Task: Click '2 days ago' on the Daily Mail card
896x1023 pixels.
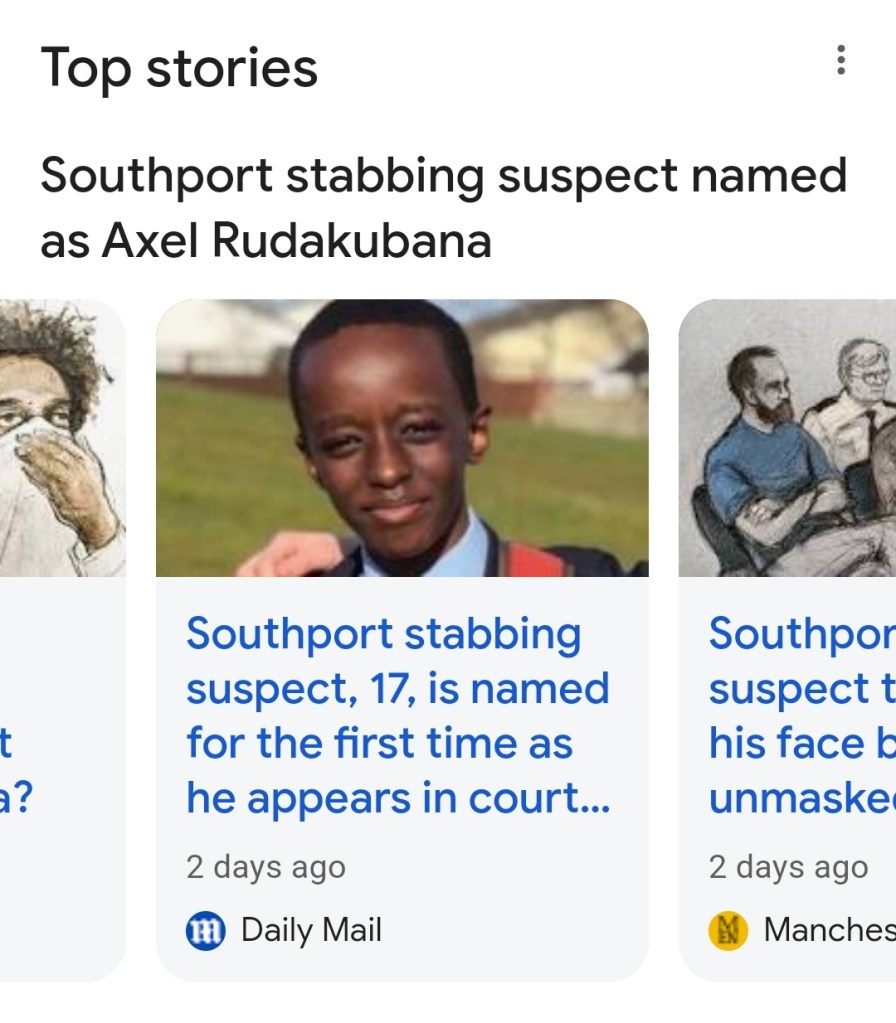Action: coord(265,868)
